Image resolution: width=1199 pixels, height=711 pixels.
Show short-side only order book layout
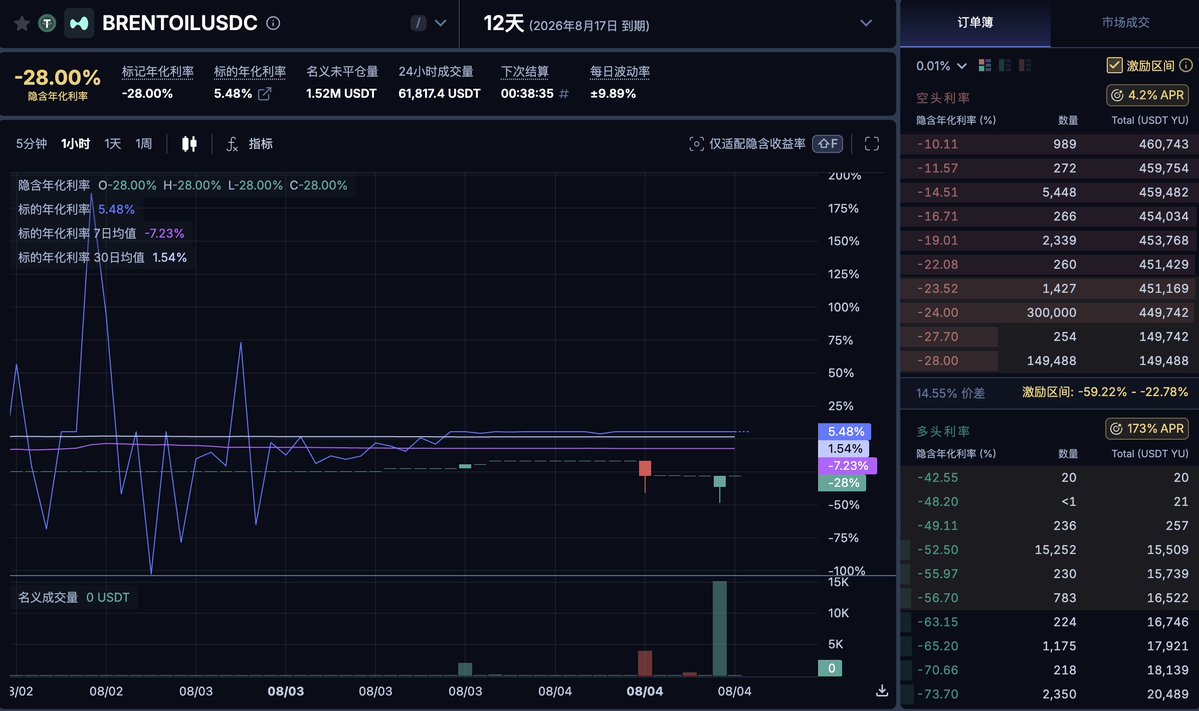1025,66
